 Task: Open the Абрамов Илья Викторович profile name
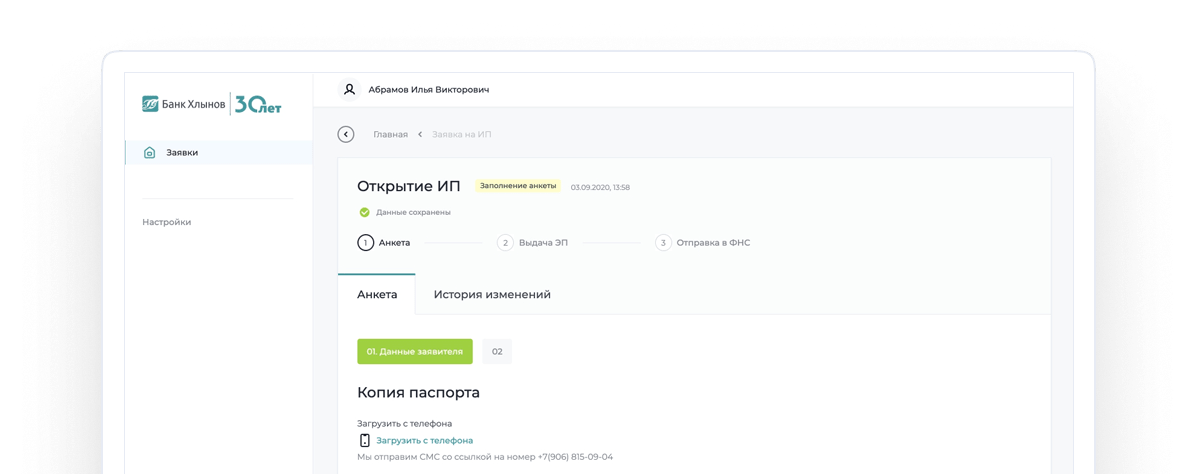pyautogui.click(x=429, y=89)
